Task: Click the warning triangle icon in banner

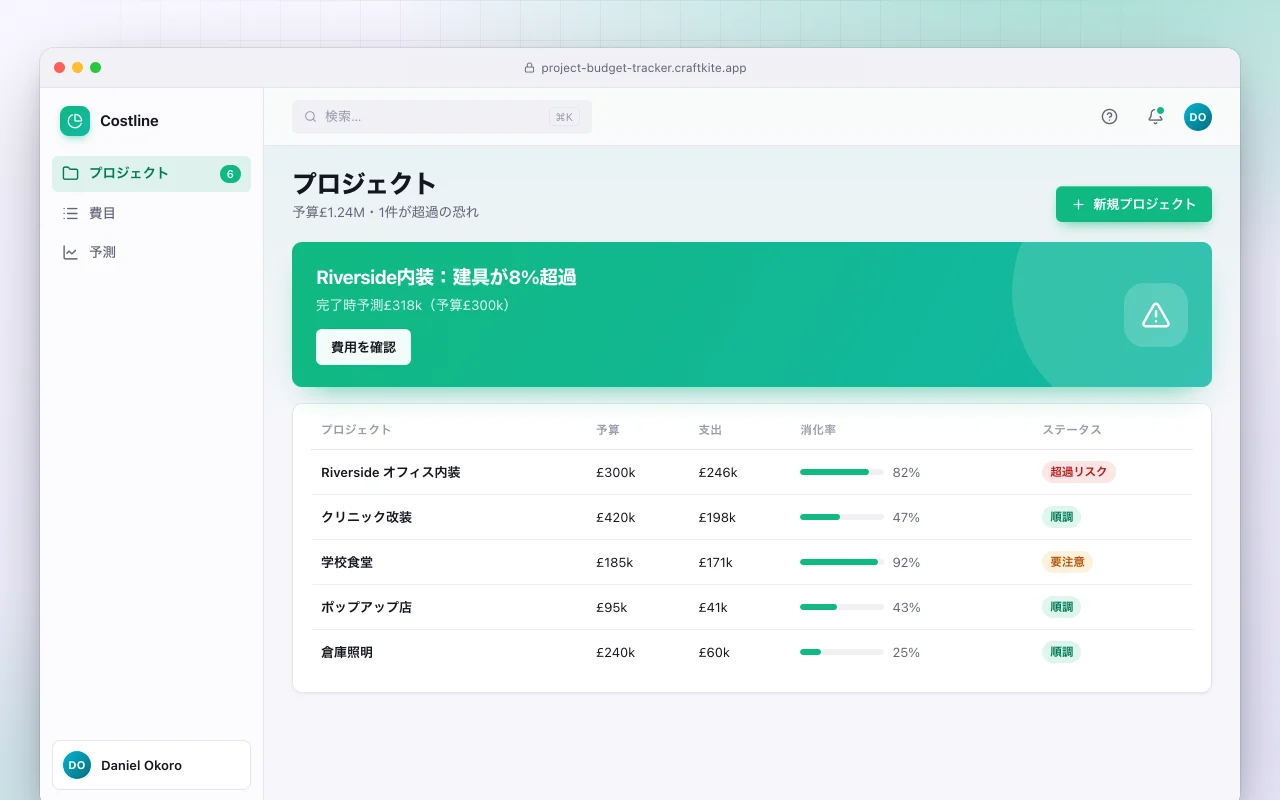Action: 1156,315
